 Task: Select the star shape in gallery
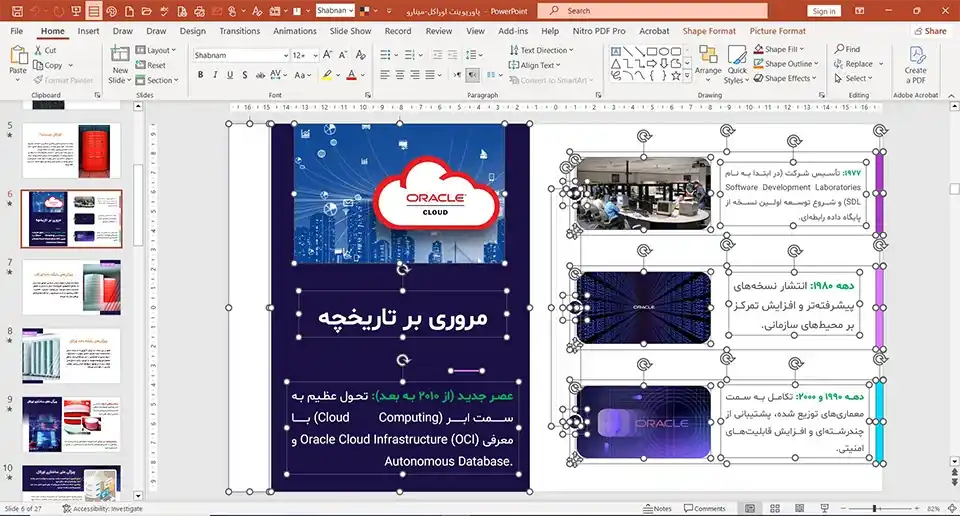click(x=675, y=76)
